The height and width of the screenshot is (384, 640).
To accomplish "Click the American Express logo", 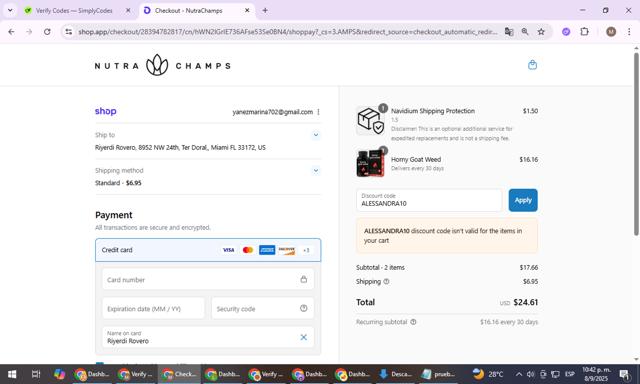I will click(267, 250).
